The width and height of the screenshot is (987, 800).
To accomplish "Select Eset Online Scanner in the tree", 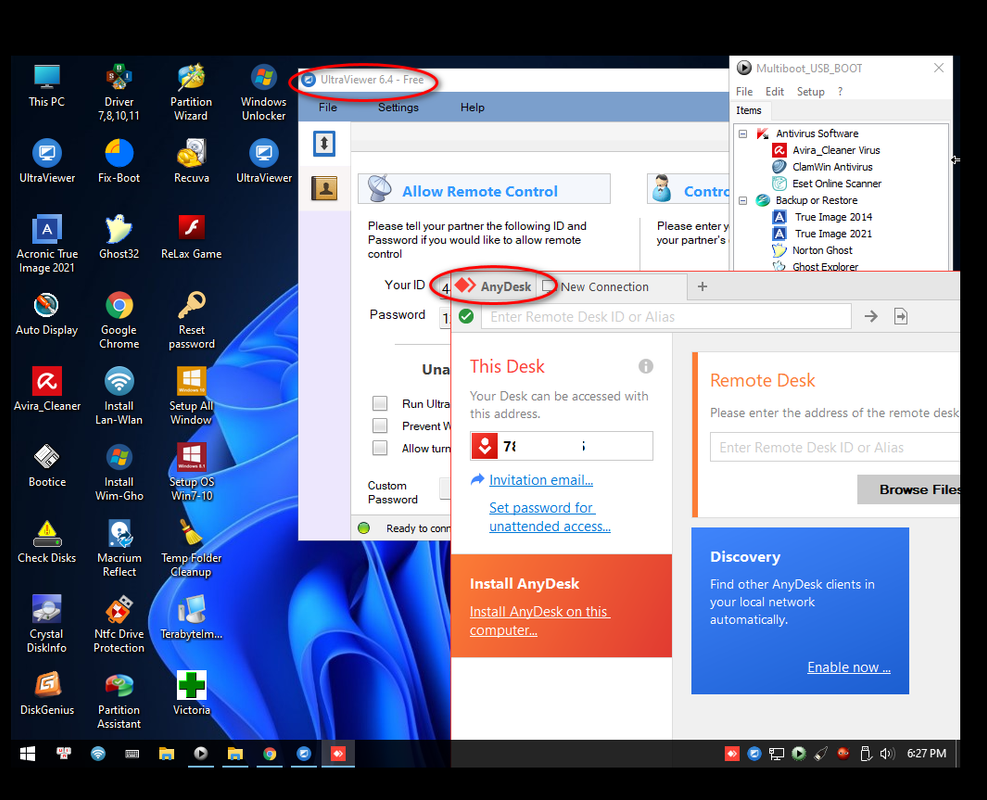I will click(x=836, y=184).
